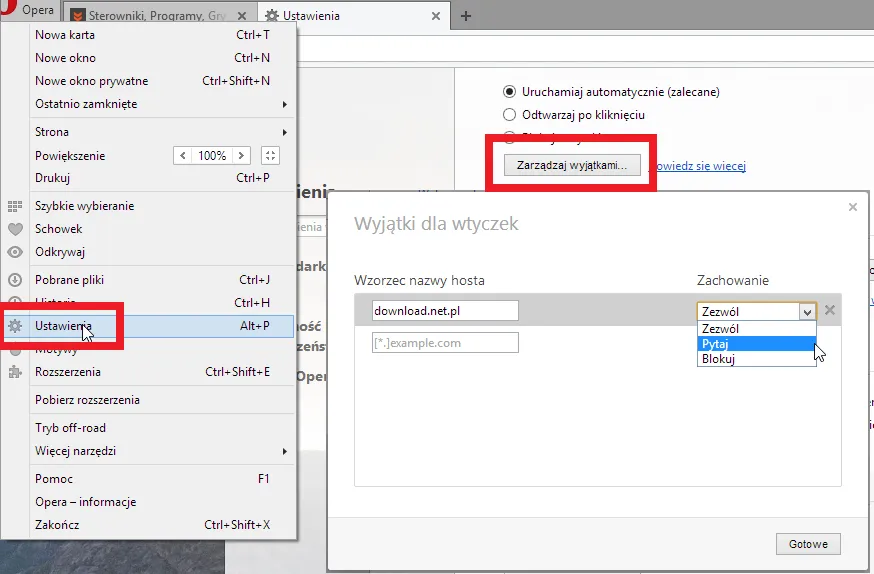Click the Pobrane pliki download icon

pos(15,280)
